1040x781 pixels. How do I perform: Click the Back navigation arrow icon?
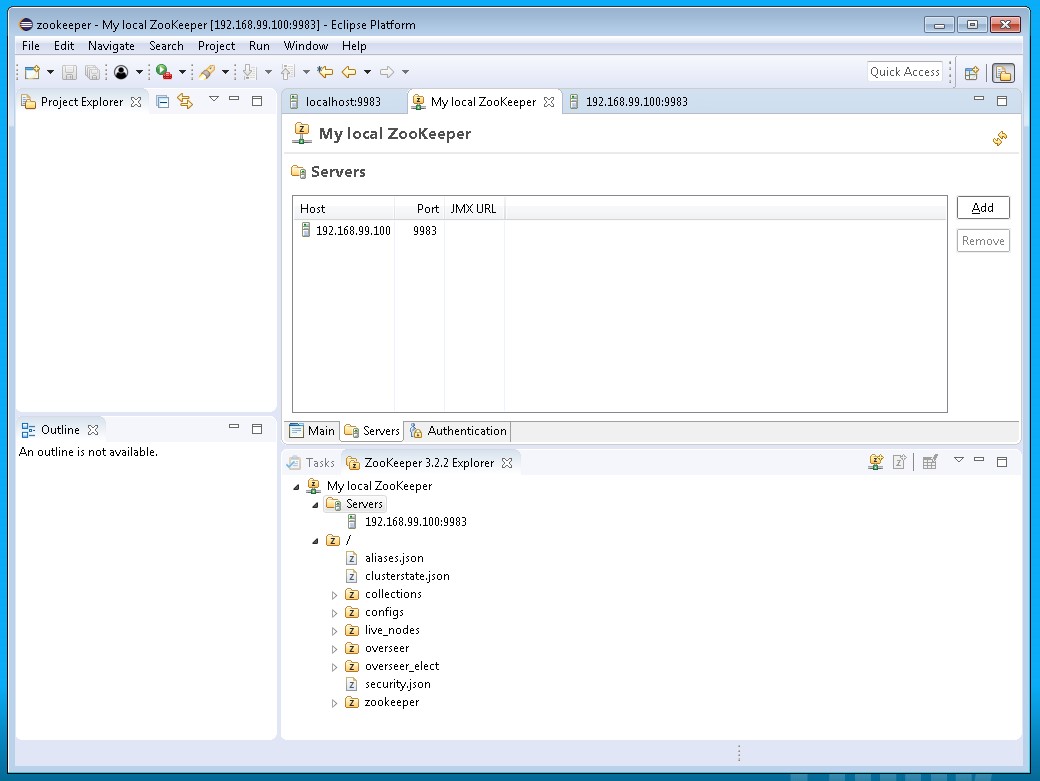tap(349, 72)
